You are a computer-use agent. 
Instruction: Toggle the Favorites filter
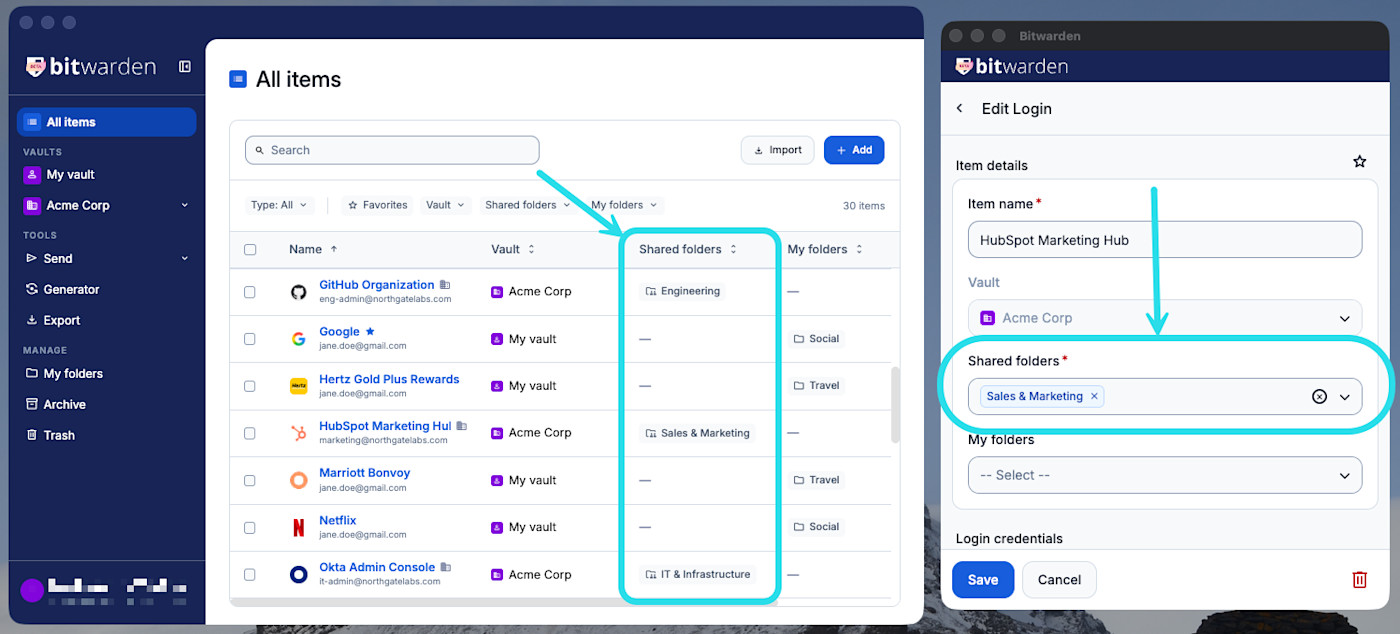point(377,205)
